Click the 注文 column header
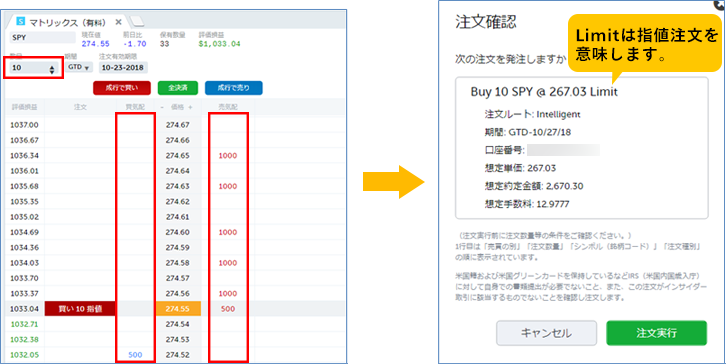This screenshot has height=364, width=726. click(x=80, y=107)
